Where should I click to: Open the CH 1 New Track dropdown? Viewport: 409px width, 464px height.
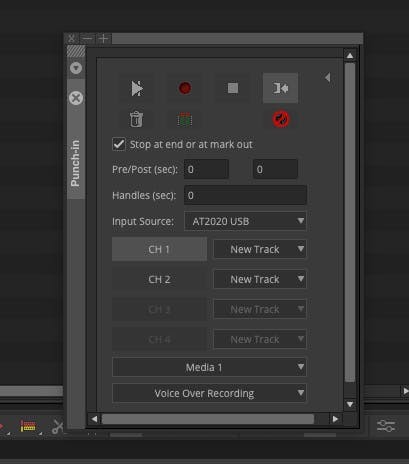[260, 249]
